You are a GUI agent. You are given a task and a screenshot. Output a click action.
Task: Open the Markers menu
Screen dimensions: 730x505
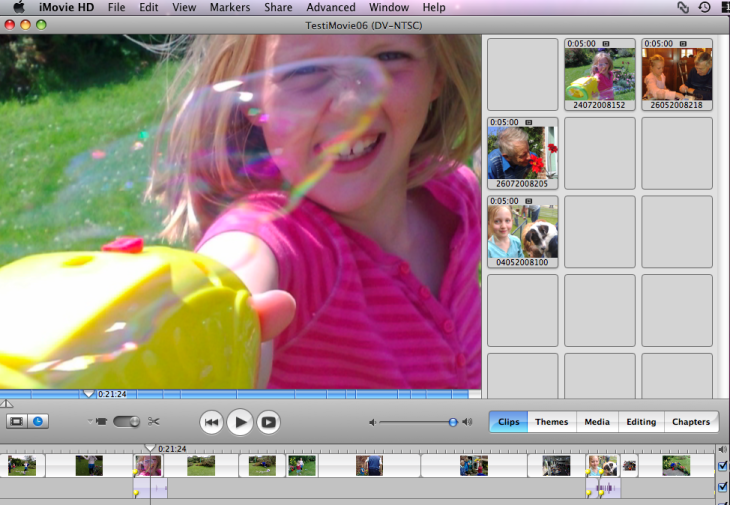(230, 7)
